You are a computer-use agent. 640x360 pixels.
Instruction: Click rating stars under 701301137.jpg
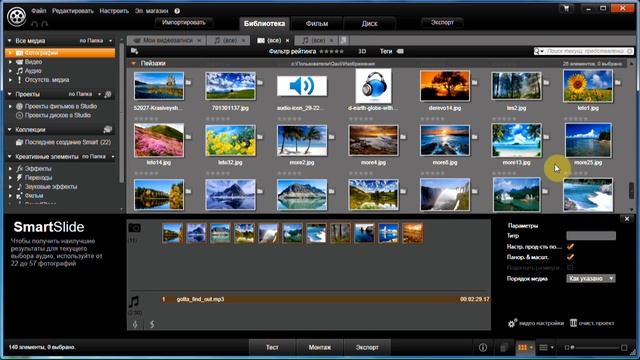[x=218, y=119]
